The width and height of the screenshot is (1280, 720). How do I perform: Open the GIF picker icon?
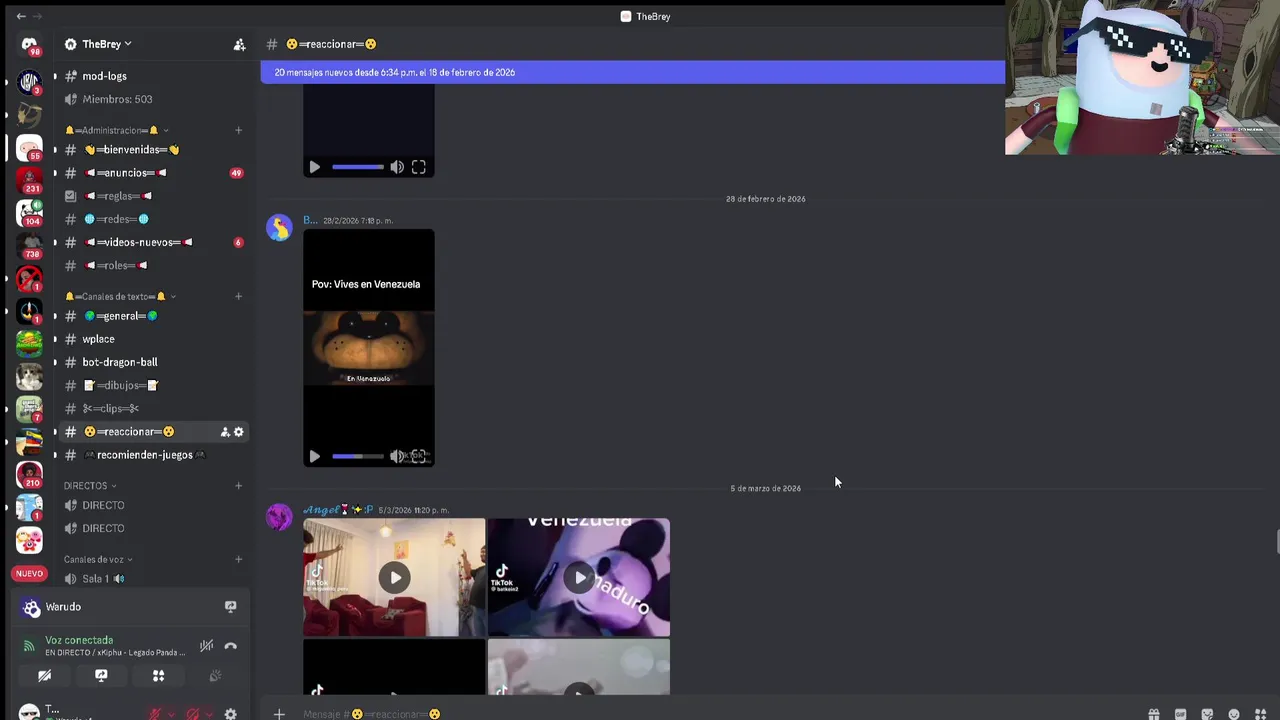click(x=1180, y=714)
